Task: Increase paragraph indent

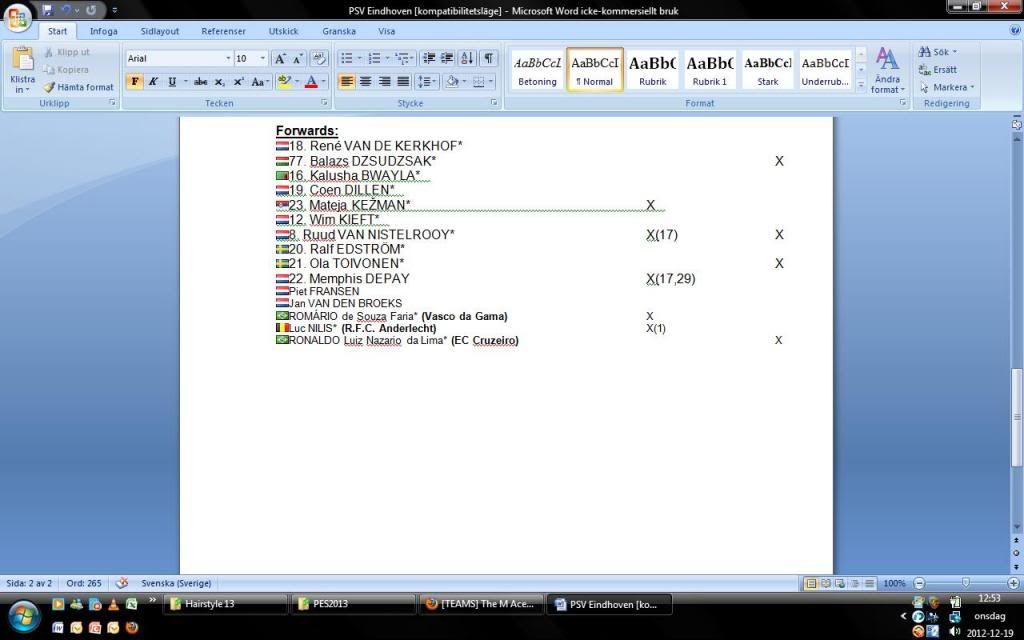Action: [447, 59]
